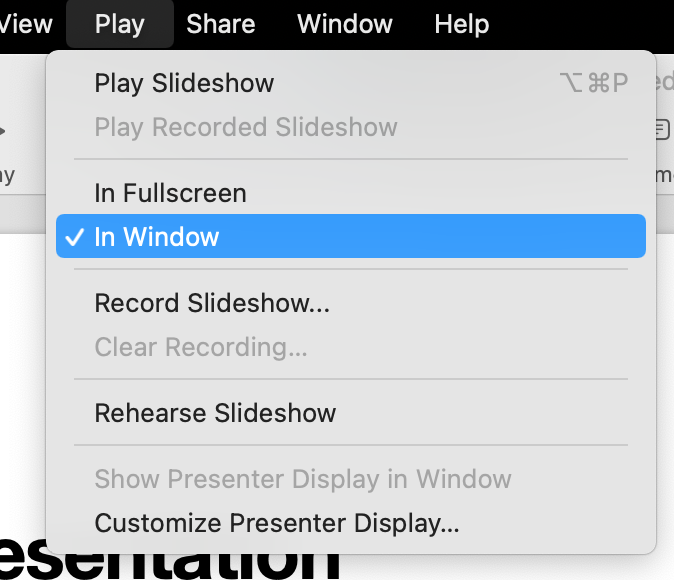Click Show Presenter Display in Window
The image size is (674, 580).
(303, 479)
